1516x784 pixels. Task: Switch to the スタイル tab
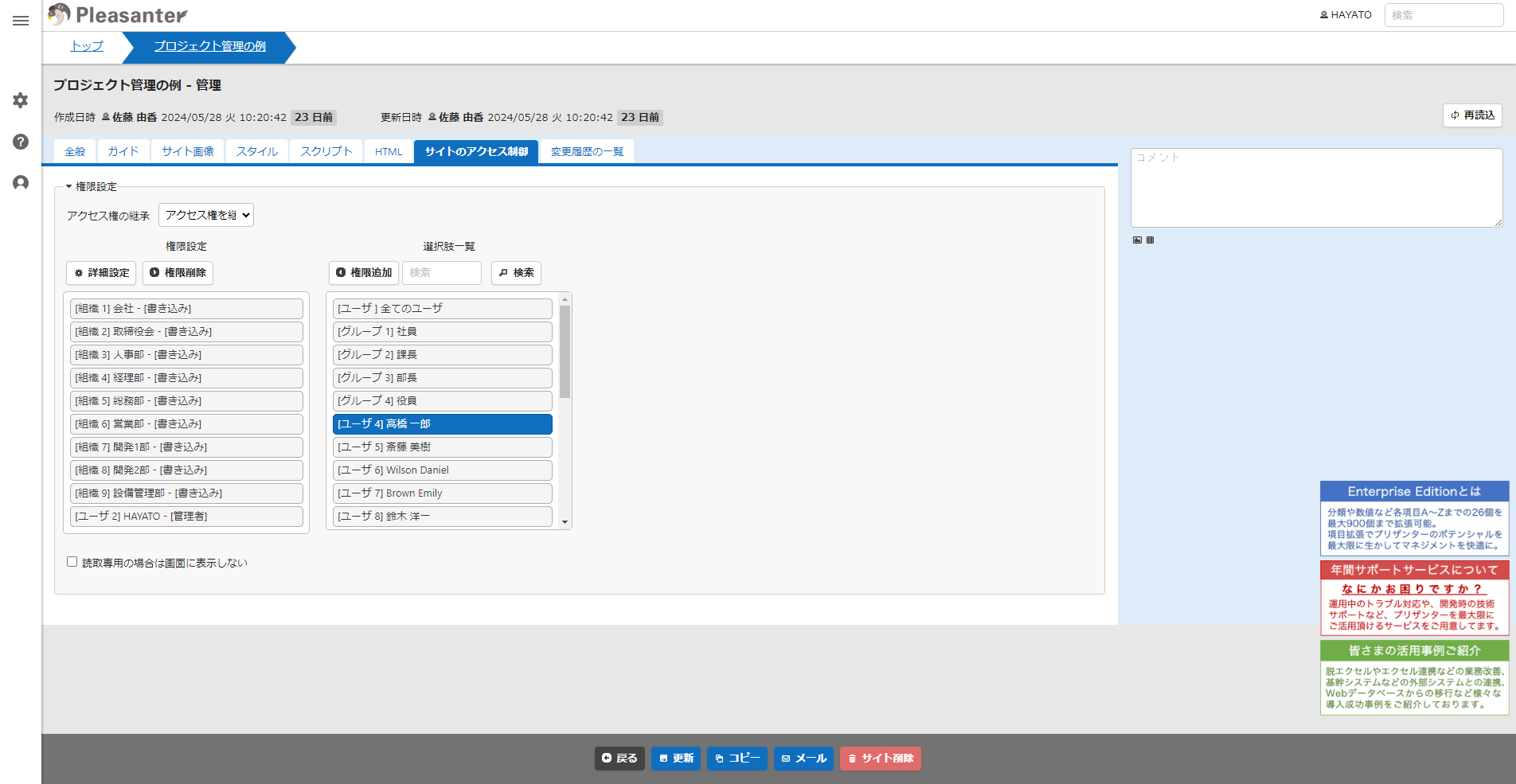(x=256, y=151)
